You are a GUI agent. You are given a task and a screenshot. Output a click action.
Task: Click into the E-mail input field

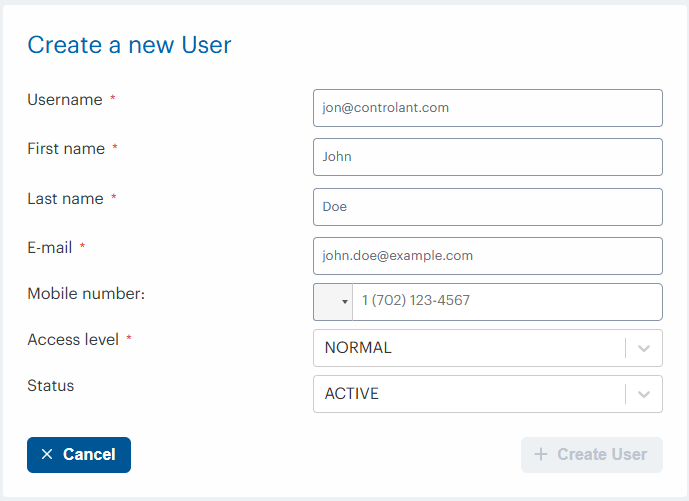click(x=487, y=256)
